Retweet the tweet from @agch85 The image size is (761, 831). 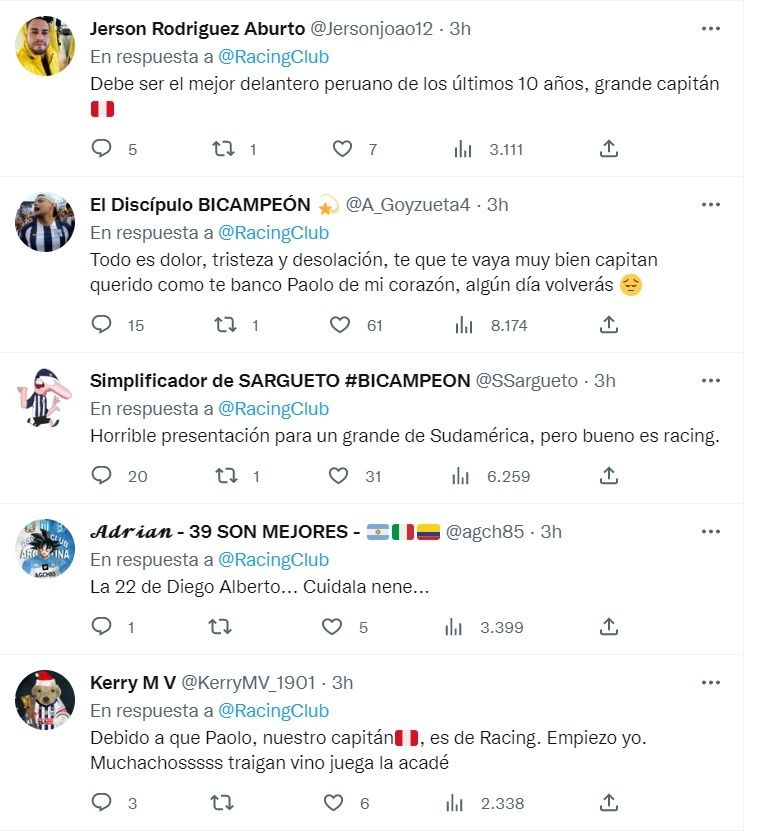pos(224,627)
